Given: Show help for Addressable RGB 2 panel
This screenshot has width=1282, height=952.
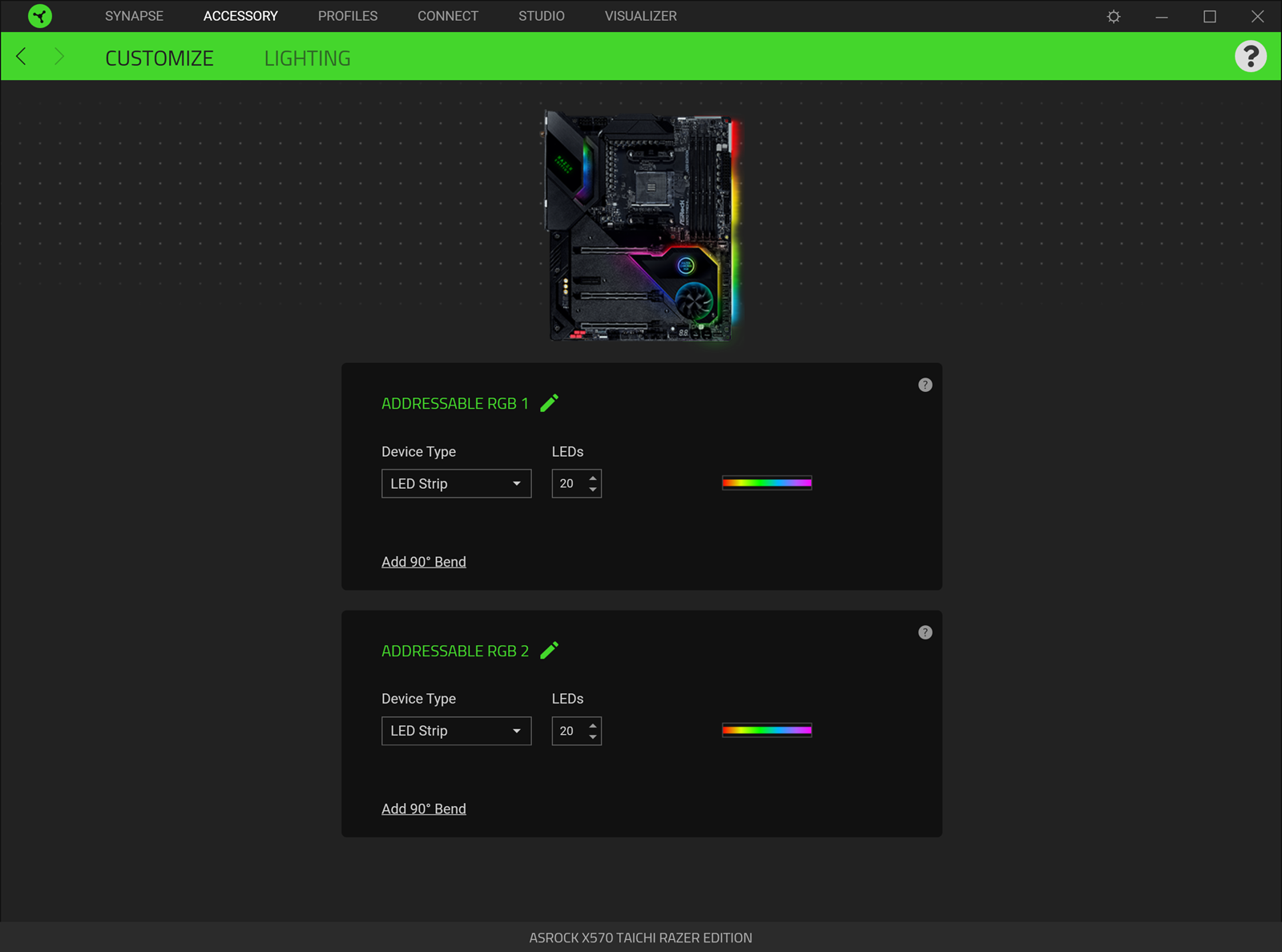Looking at the screenshot, I should pyautogui.click(x=925, y=632).
